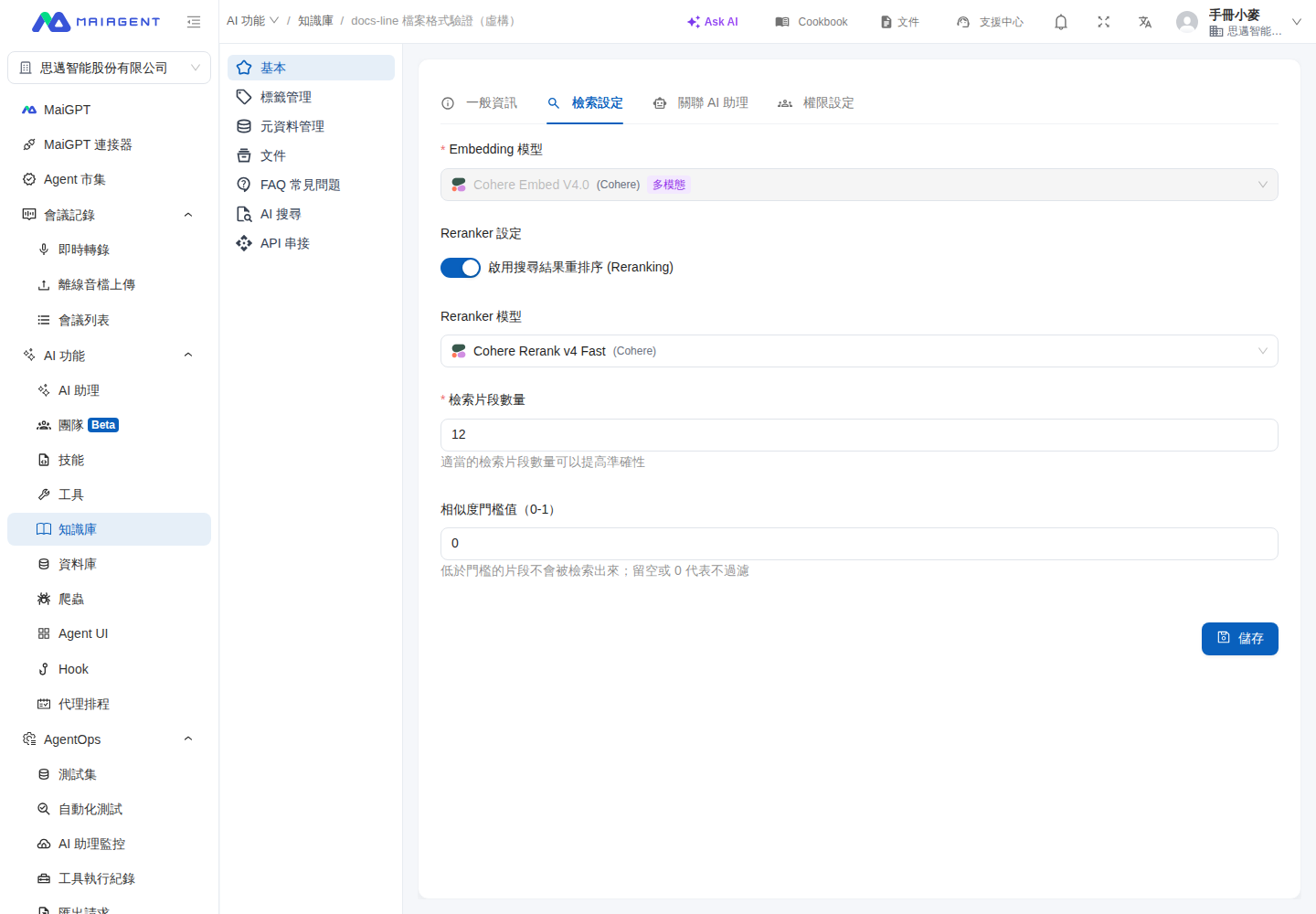Click the notification bell icon

coord(1060,22)
